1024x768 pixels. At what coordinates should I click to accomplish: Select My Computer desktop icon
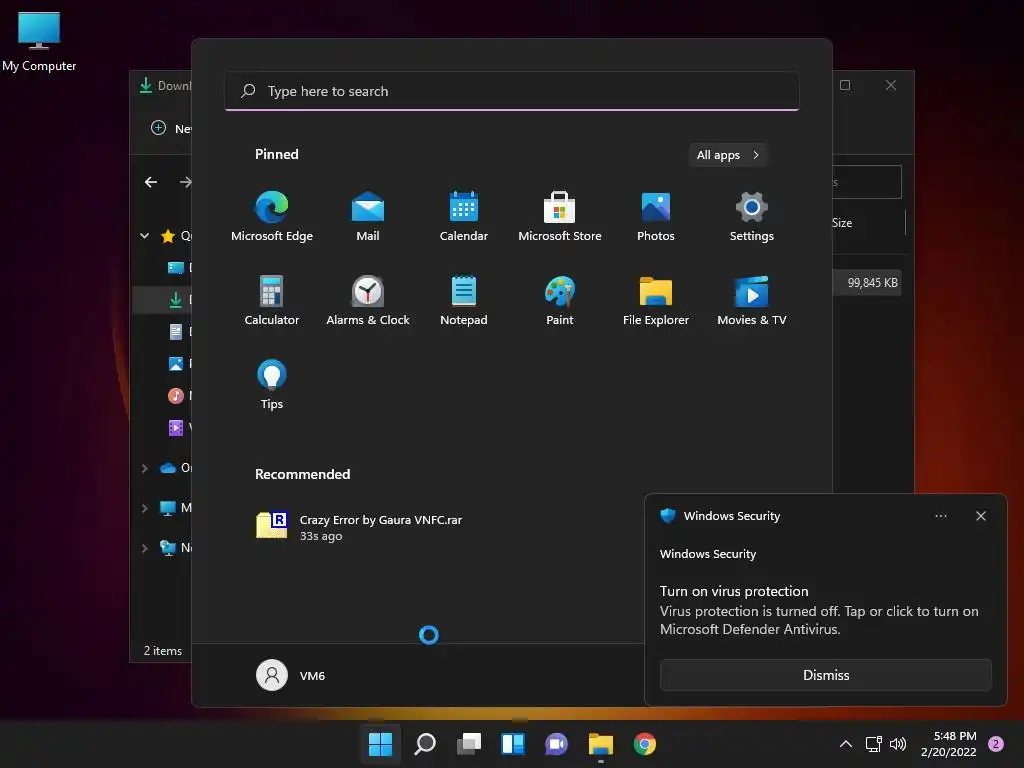(x=39, y=42)
